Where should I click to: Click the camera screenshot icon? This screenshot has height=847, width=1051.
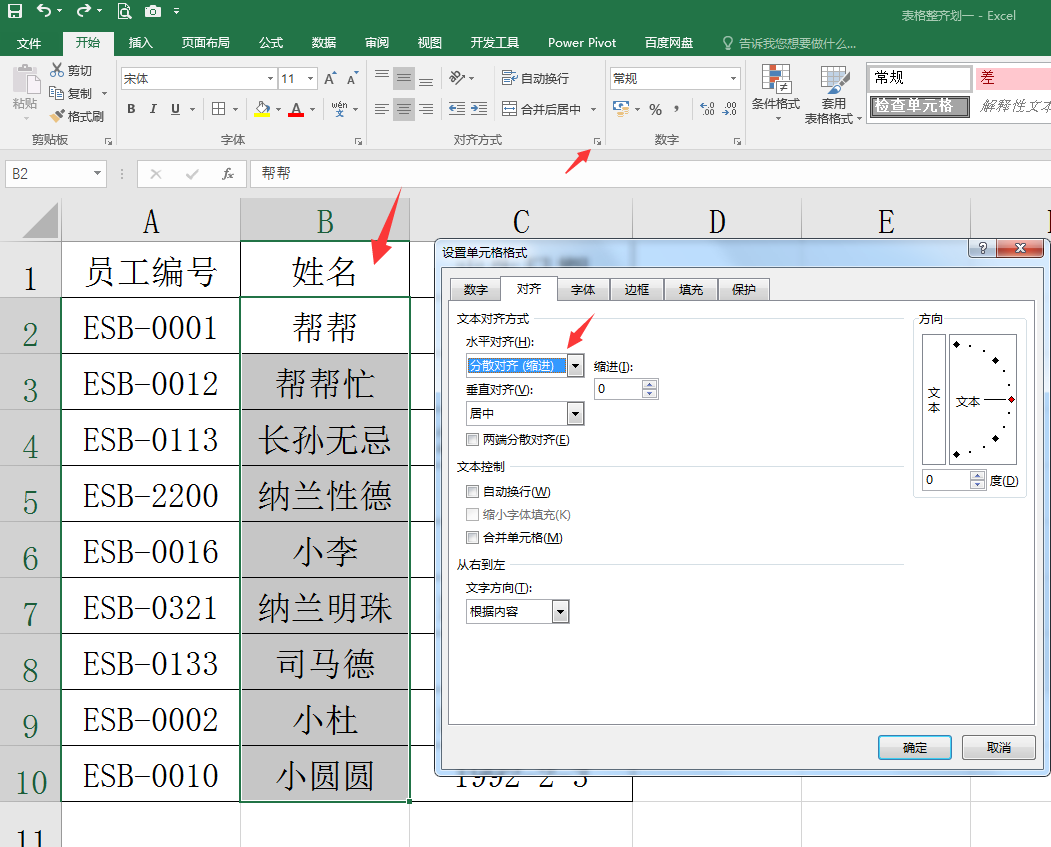tap(153, 11)
